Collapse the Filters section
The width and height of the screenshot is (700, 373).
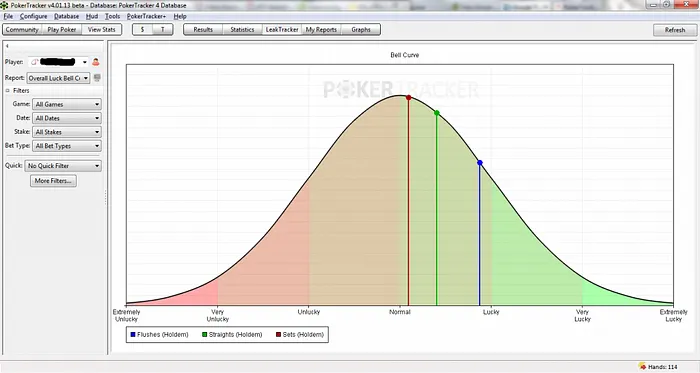(x=8, y=91)
